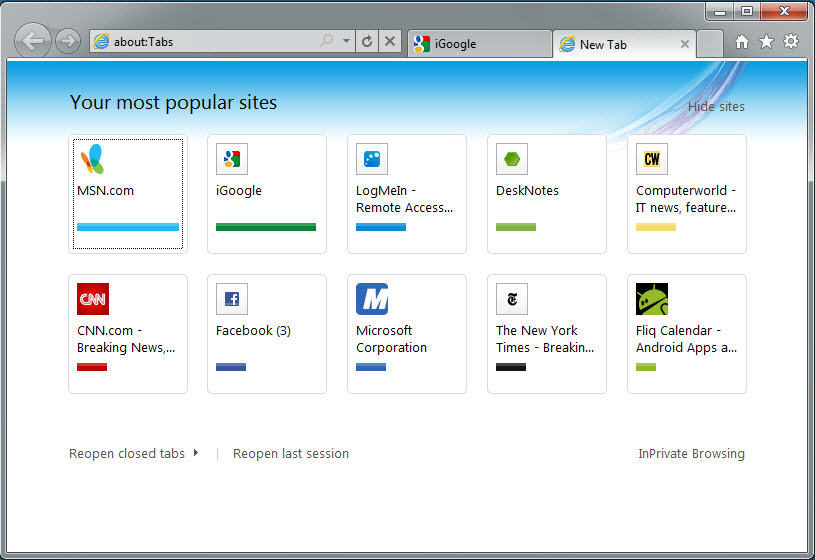Click the iGoogle tile title text
The image size is (815, 560).
click(239, 191)
